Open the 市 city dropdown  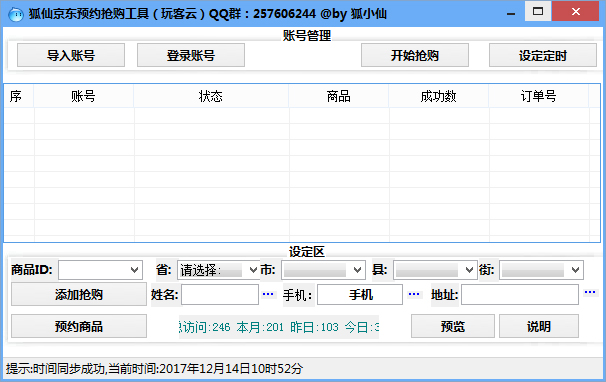(x=323, y=269)
